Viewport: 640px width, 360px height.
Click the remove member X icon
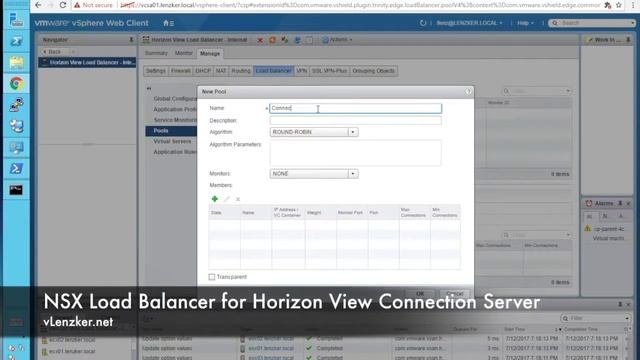[238, 199]
